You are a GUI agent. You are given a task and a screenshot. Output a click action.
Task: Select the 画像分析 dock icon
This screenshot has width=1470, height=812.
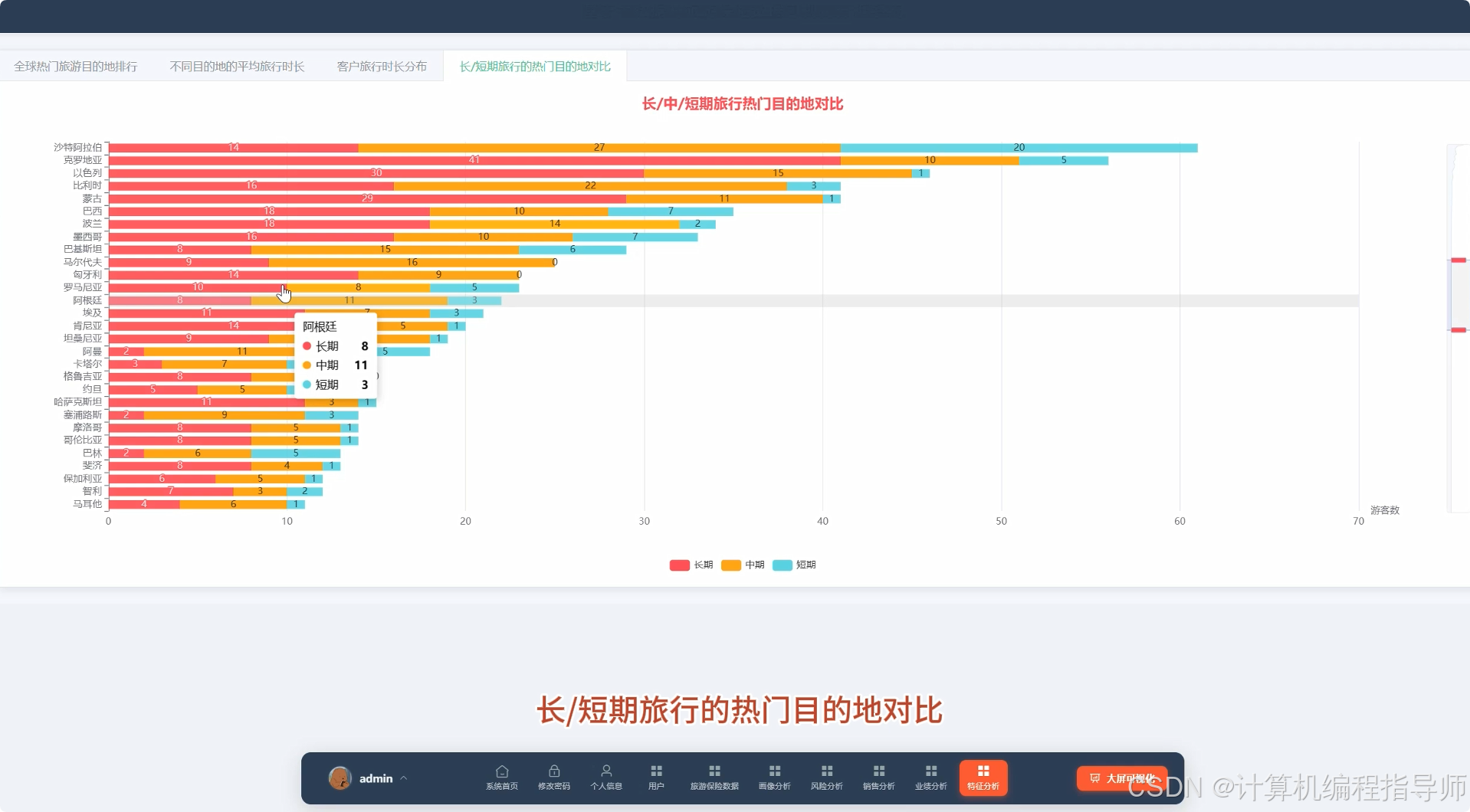[774, 777]
